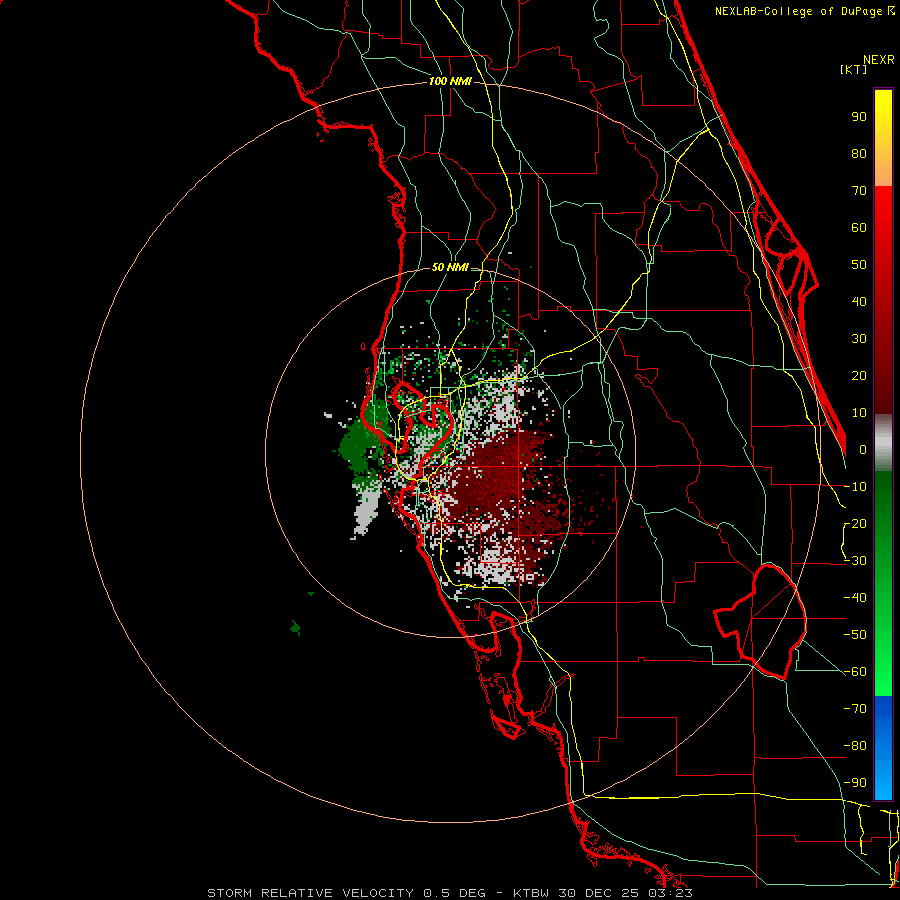Click the 30 value on the velocity scale
900x900 pixels.
[x=859, y=339]
